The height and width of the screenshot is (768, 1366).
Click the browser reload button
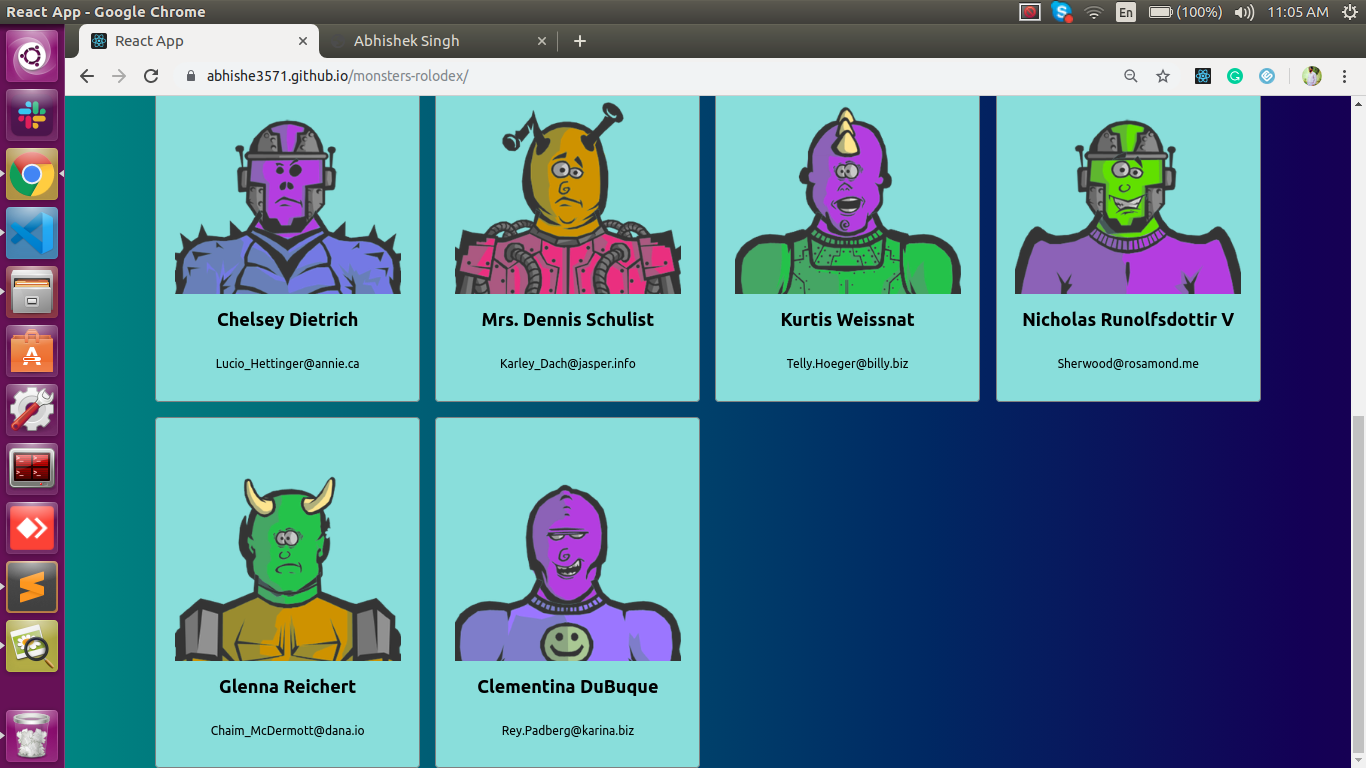click(151, 76)
